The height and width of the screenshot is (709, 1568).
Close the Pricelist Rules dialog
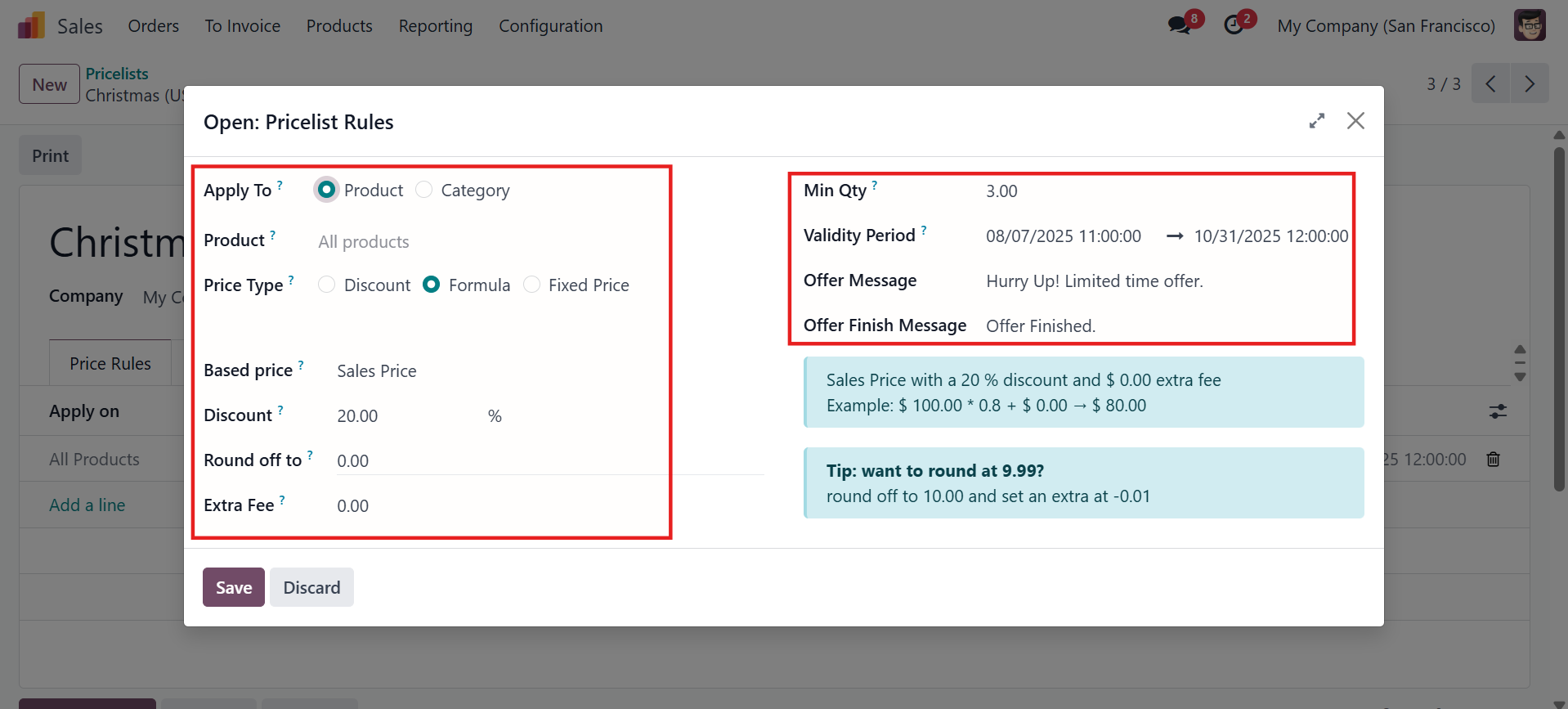point(1355,121)
